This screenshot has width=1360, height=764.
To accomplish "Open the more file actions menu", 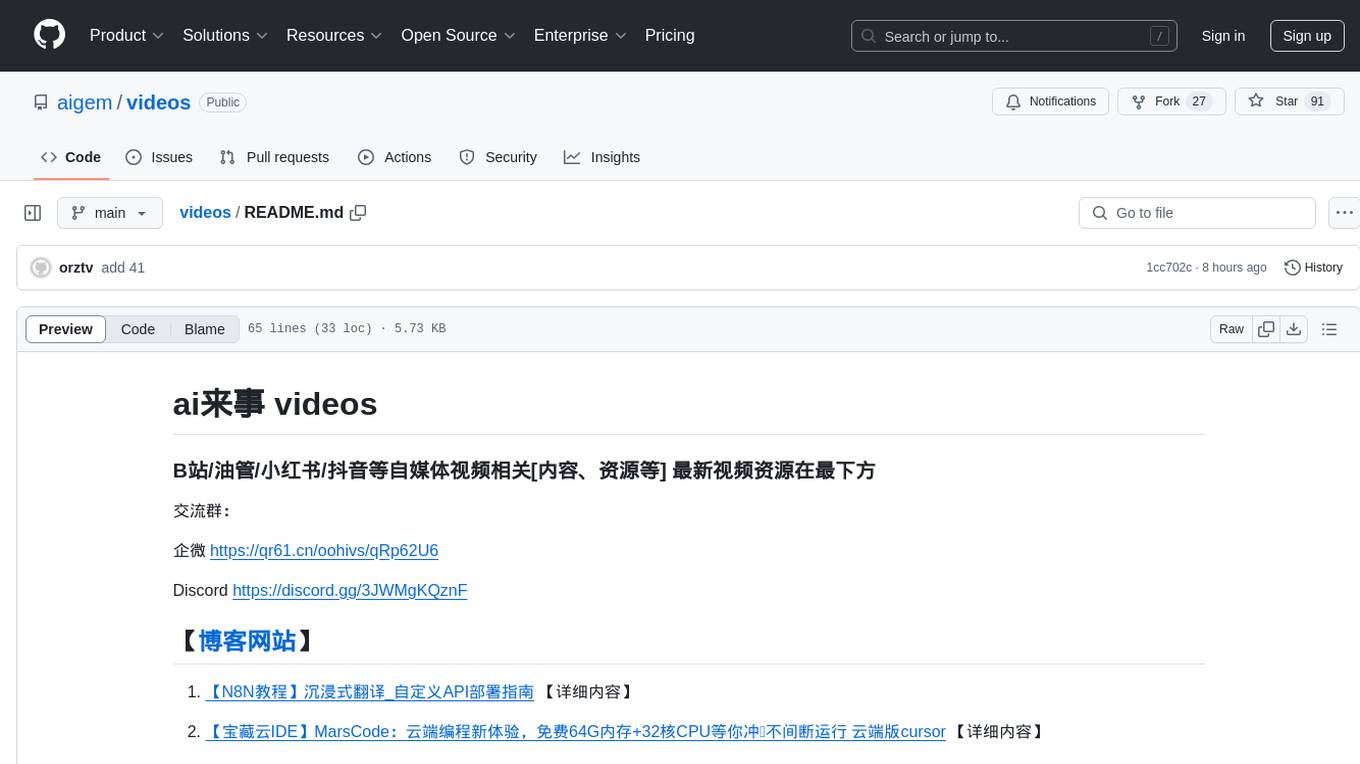I will 1344,213.
